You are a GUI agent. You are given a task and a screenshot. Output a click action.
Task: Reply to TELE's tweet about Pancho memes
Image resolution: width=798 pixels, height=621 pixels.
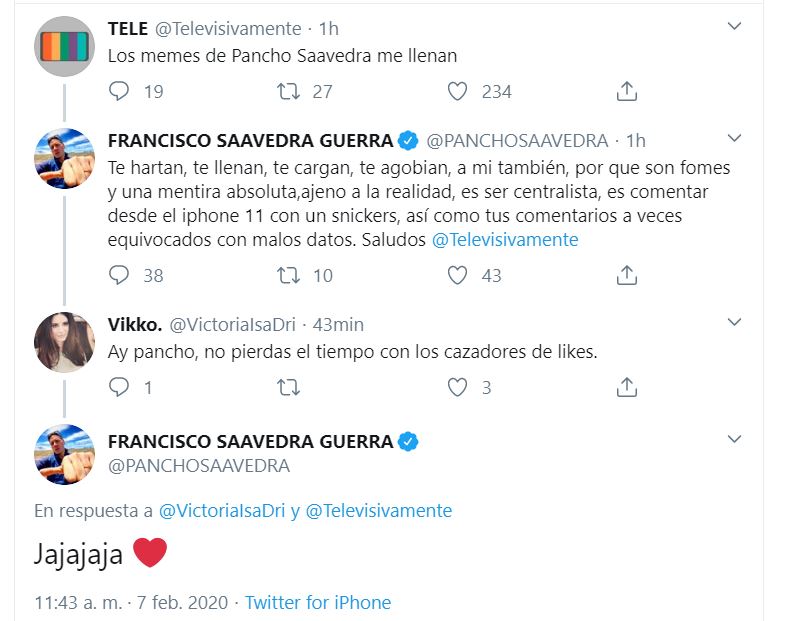point(119,92)
